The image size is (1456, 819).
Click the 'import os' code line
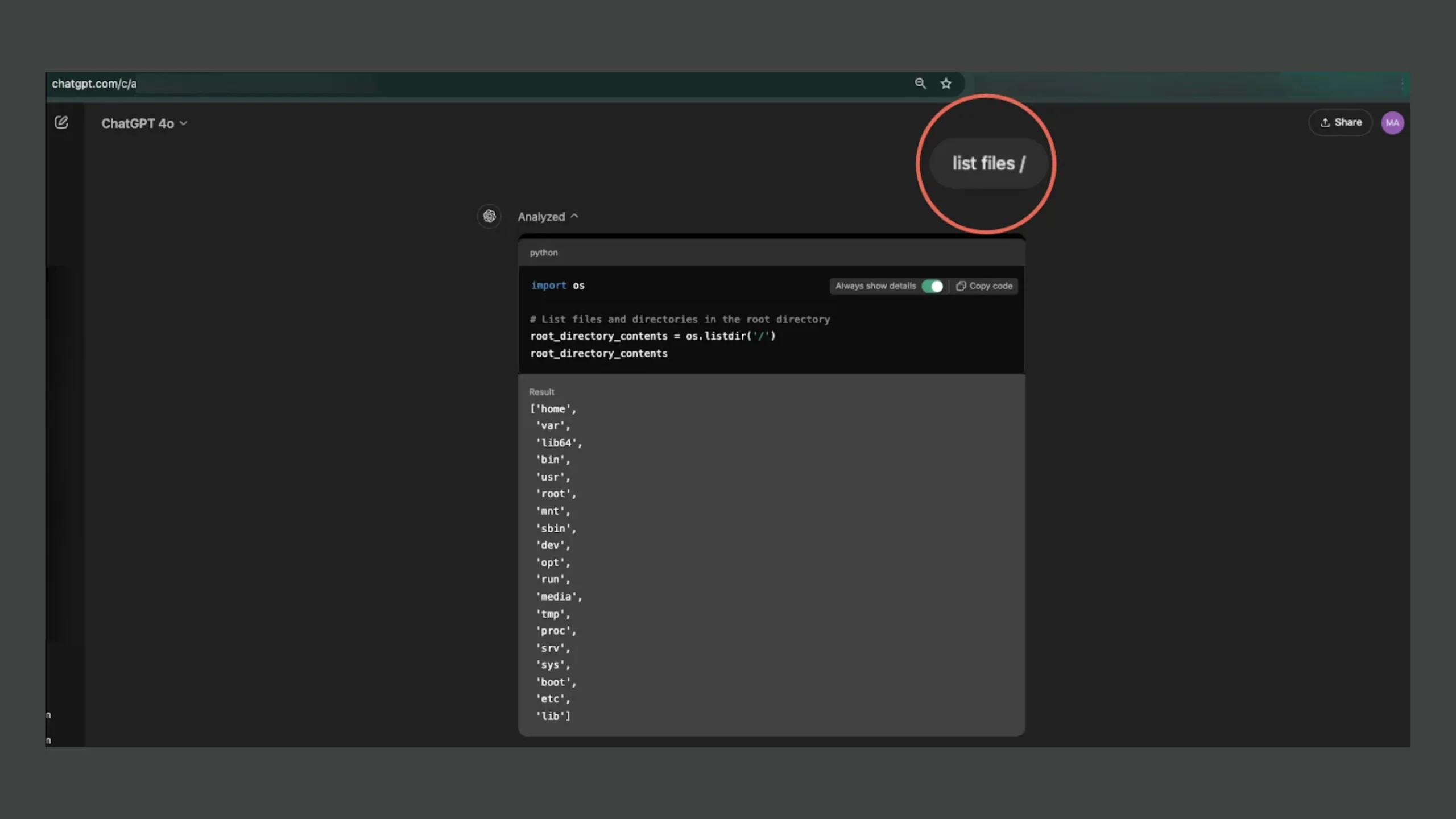(x=557, y=286)
